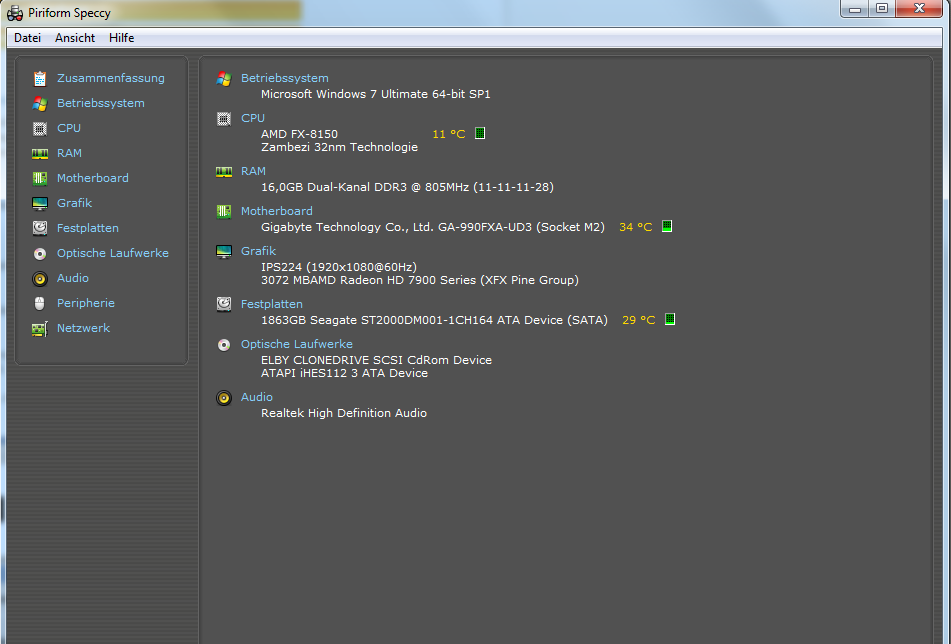The height and width of the screenshot is (644, 951).
Task: Click the Zambezi 32nm Technologie text
Action: tap(339, 147)
